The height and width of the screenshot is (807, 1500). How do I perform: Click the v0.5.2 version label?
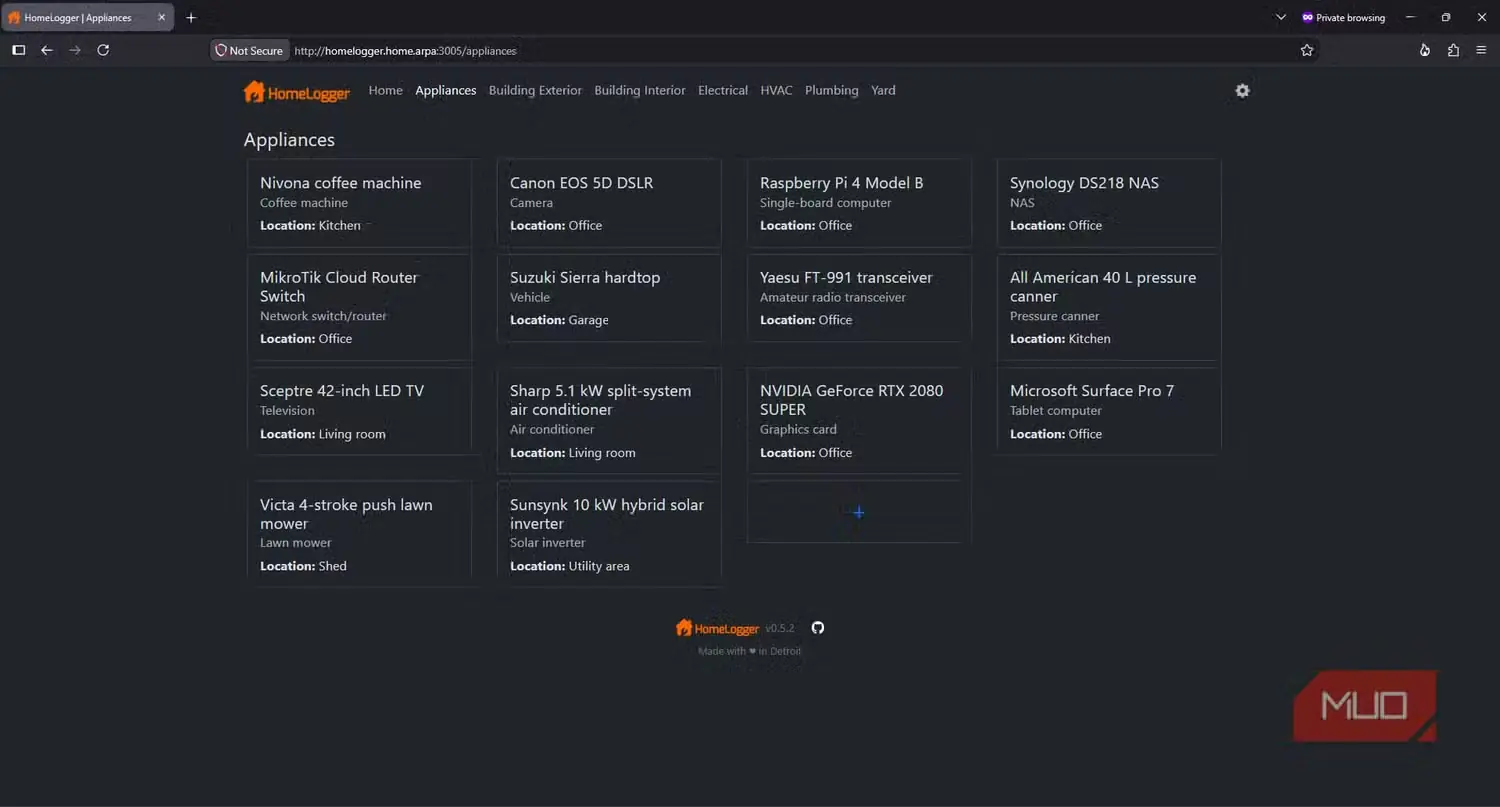coord(780,629)
